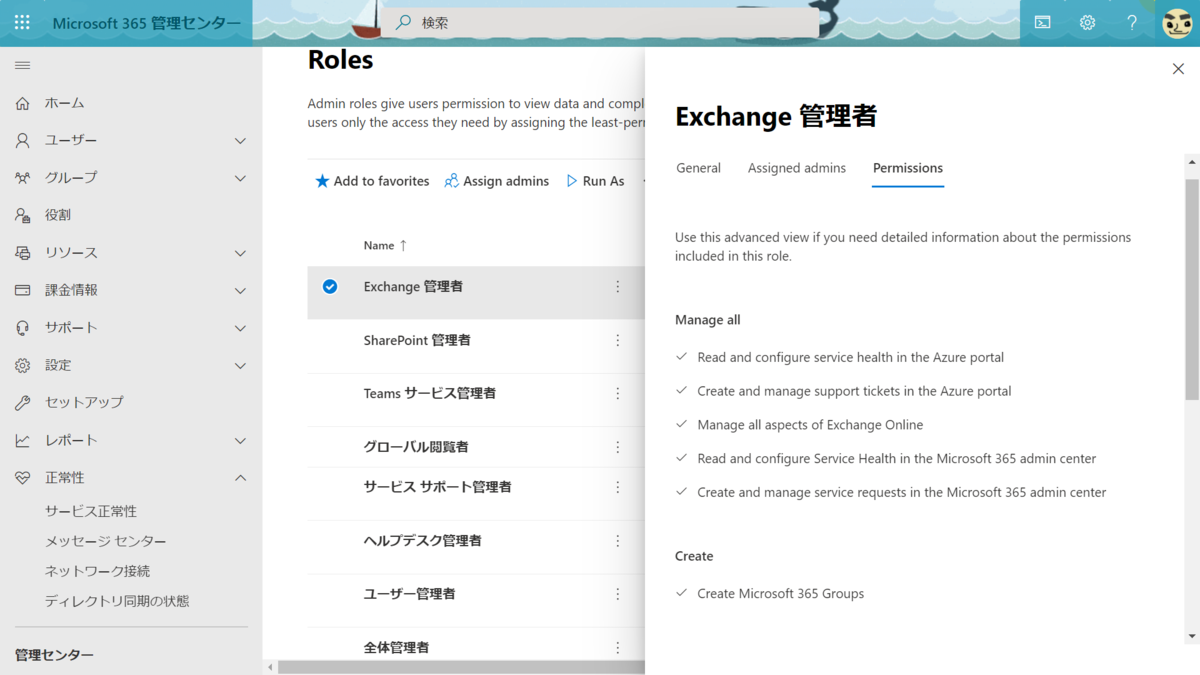The image size is (1200, 675).
Task: Open more actions for サービス サポート管理者 row
Action: [617, 487]
